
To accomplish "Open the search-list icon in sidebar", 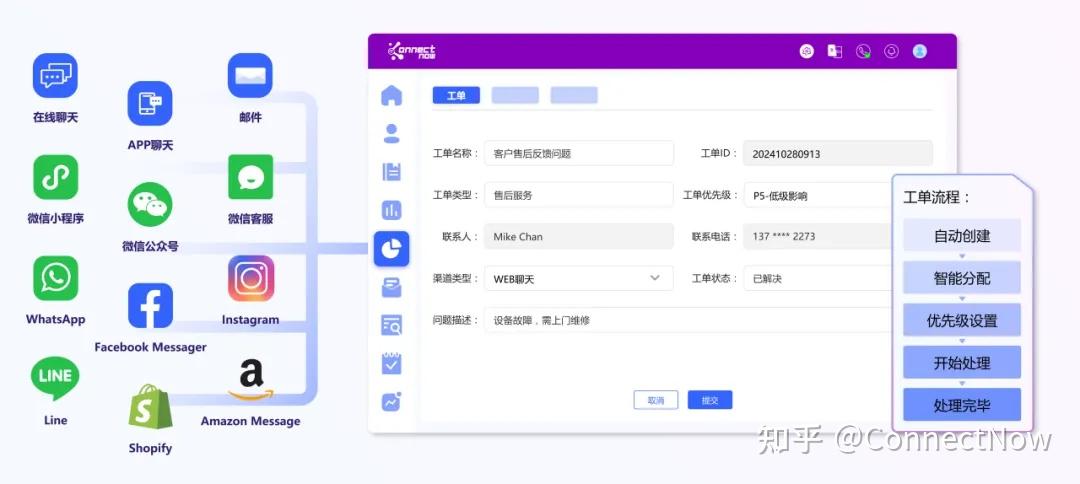I will 391,324.
